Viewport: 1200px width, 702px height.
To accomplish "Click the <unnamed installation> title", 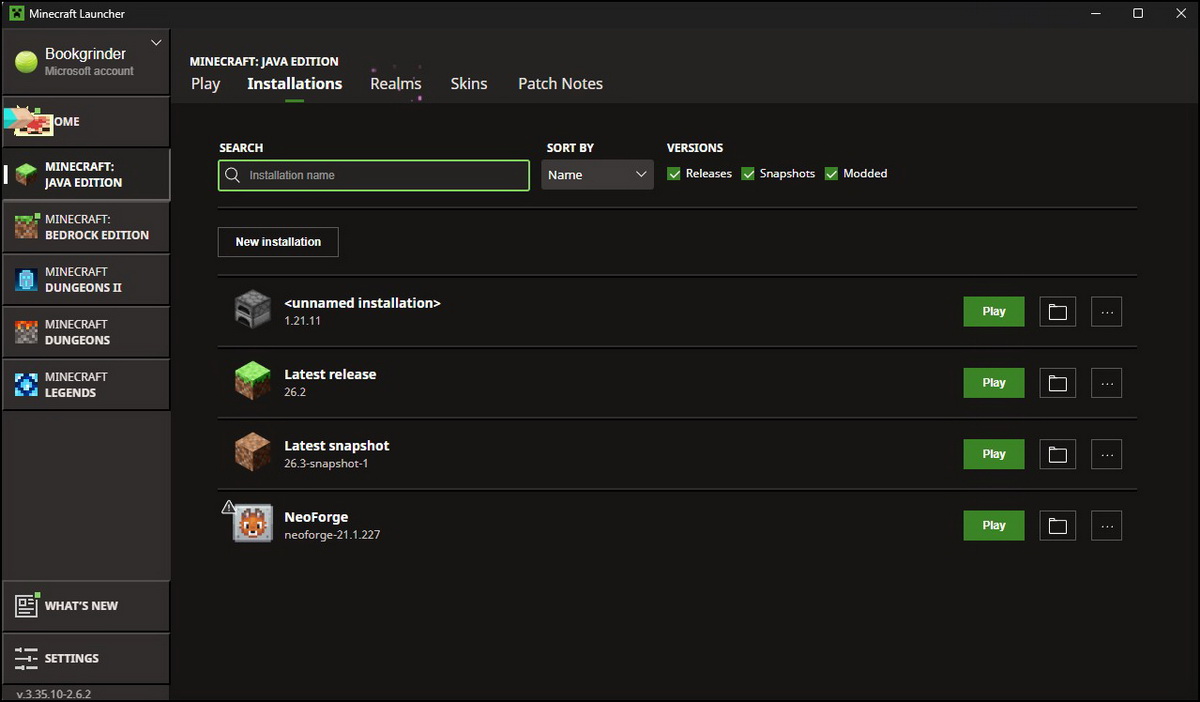I will click(362, 303).
